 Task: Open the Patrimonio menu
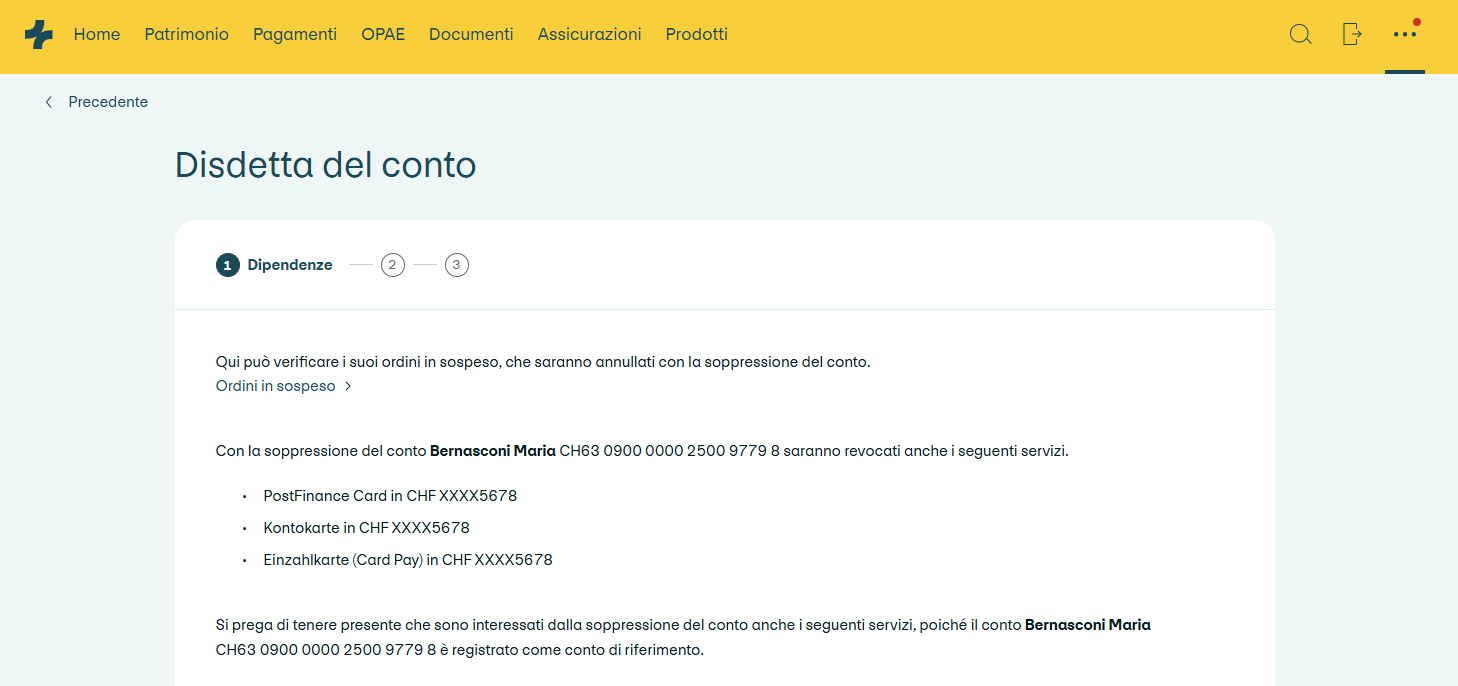[187, 34]
